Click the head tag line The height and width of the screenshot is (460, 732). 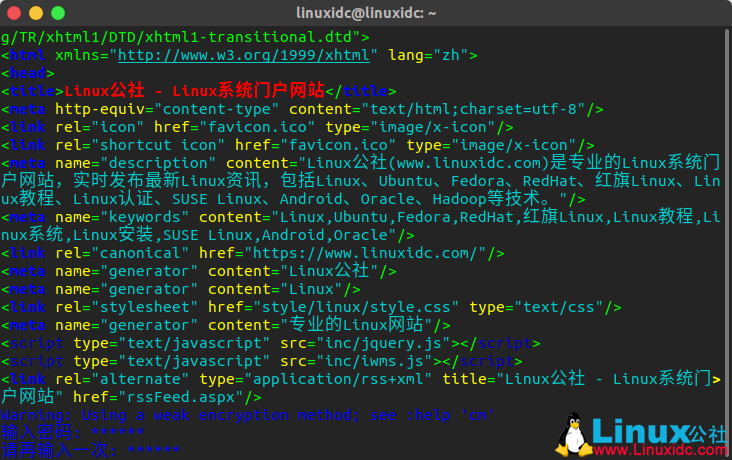pyautogui.click(x=28, y=73)
